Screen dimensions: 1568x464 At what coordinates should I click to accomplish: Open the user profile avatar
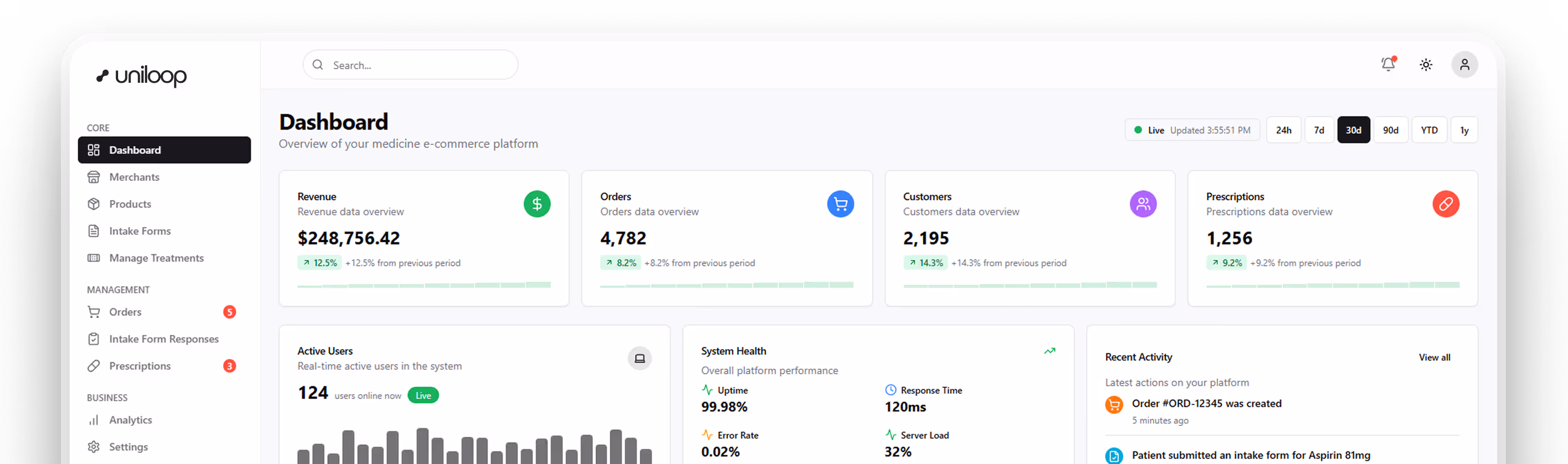[1465, 65]
